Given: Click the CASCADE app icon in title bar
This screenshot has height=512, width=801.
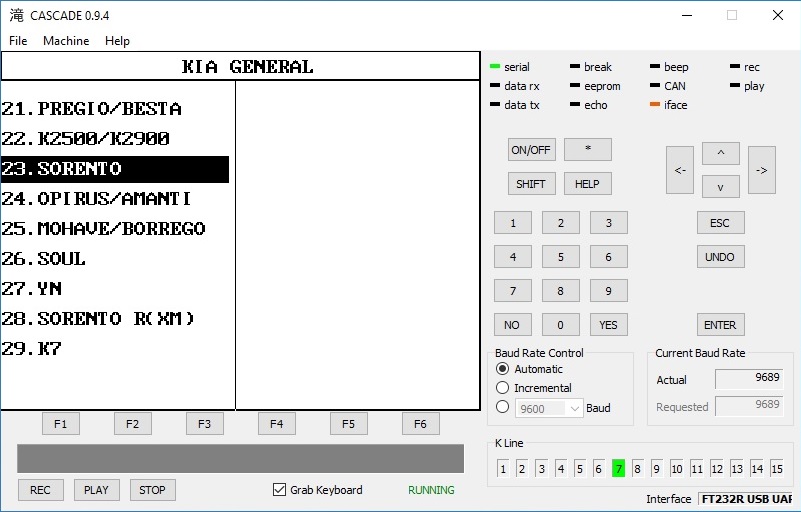Looking at the screenshot, I should pyautogui.click(x=16, y=15).
